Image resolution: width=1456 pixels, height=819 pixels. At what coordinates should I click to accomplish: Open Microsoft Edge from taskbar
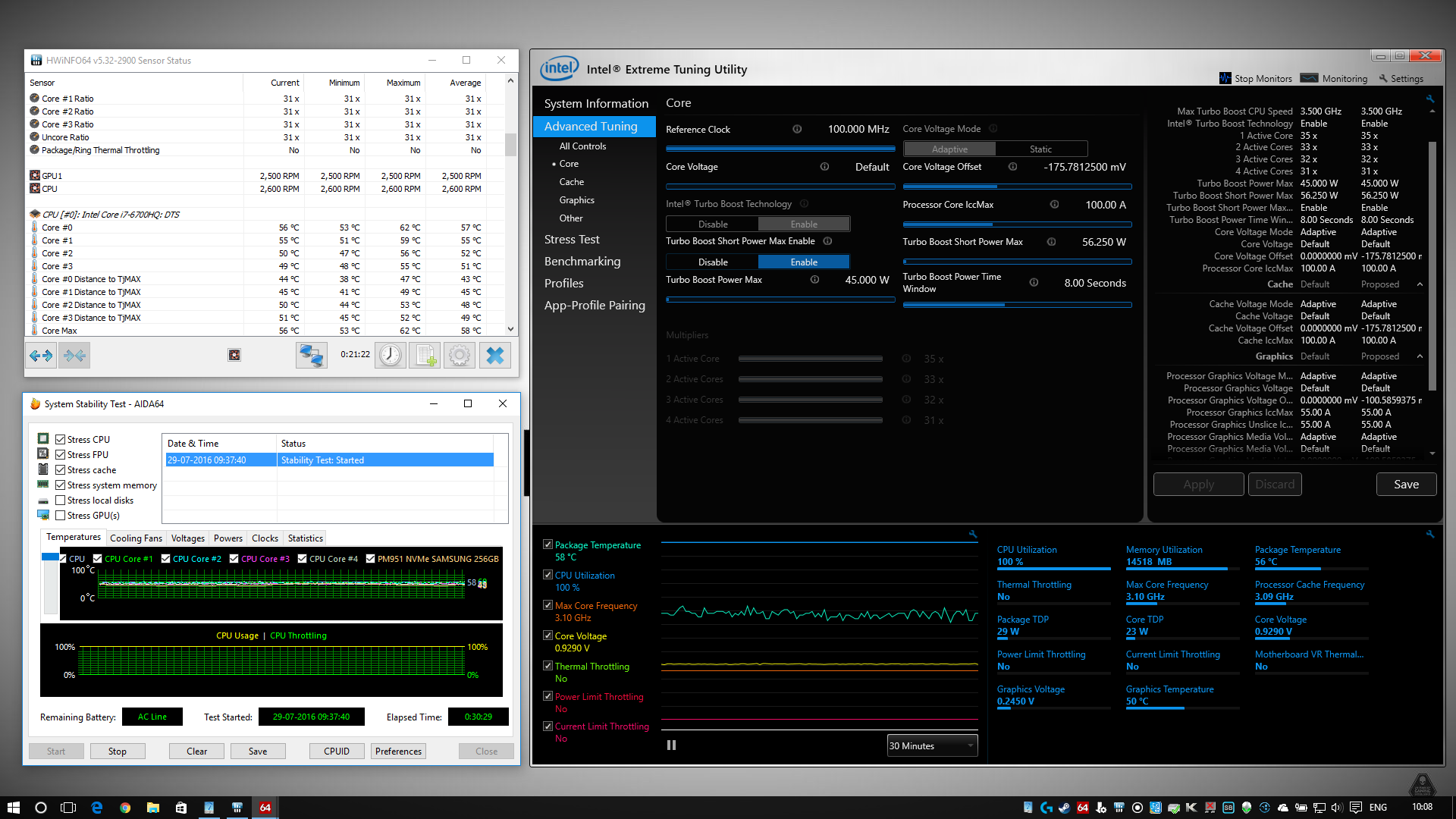[96, 808]
